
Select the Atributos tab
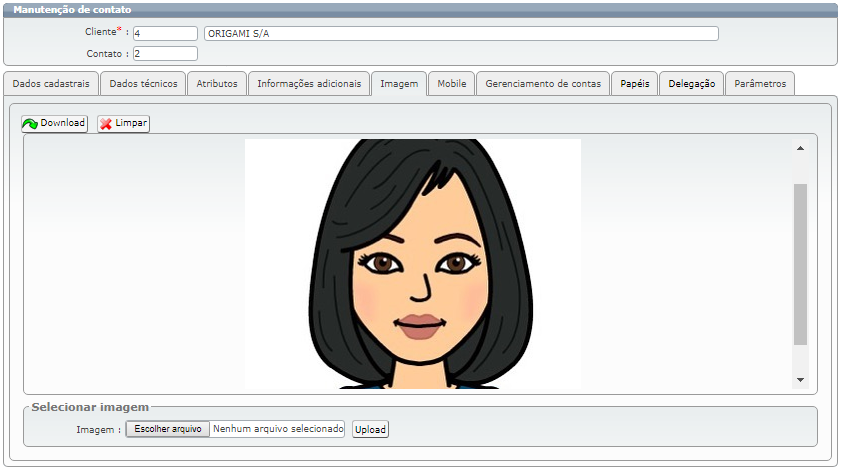pos(217,84)
